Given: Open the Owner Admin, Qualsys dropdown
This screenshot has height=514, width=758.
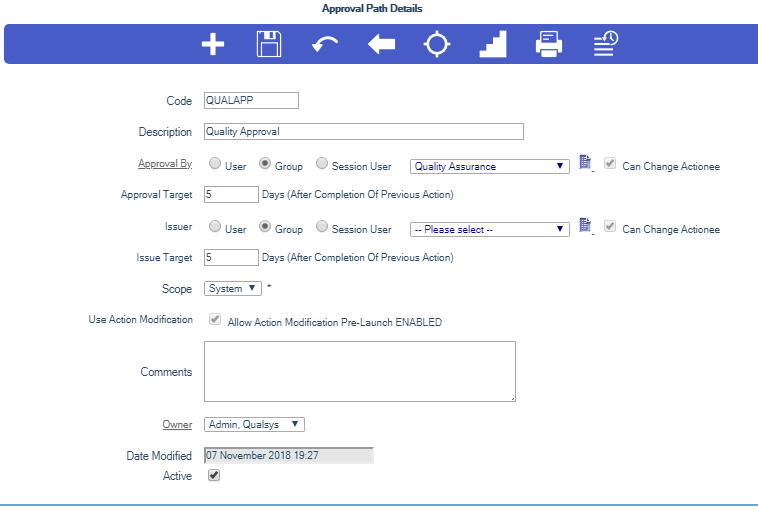Looking at the screenshot, I should [x=254, y=424].
